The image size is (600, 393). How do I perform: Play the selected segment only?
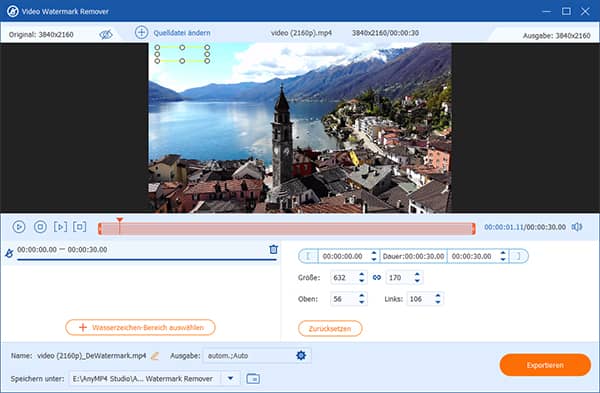[60, 227]
